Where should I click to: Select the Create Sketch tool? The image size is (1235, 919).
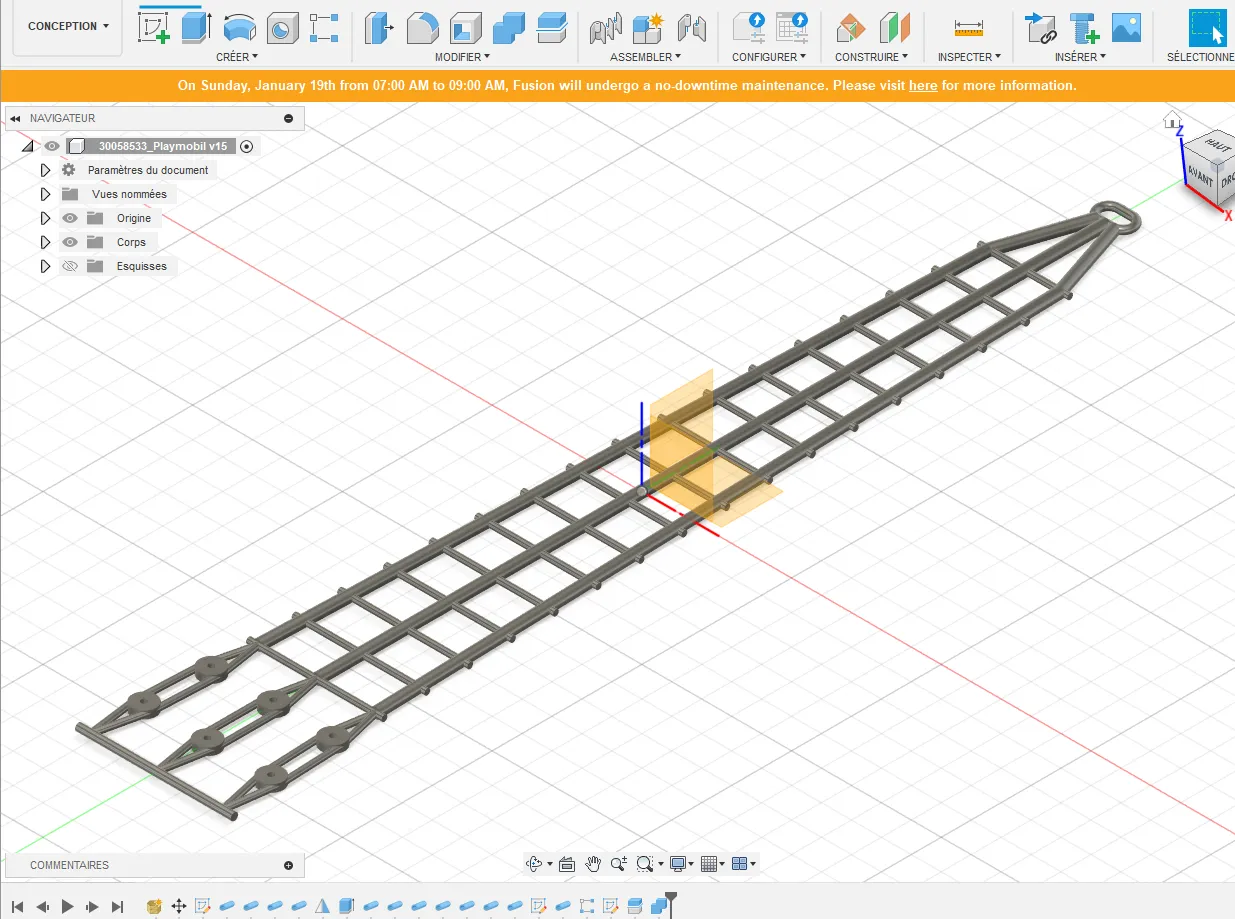153,27
